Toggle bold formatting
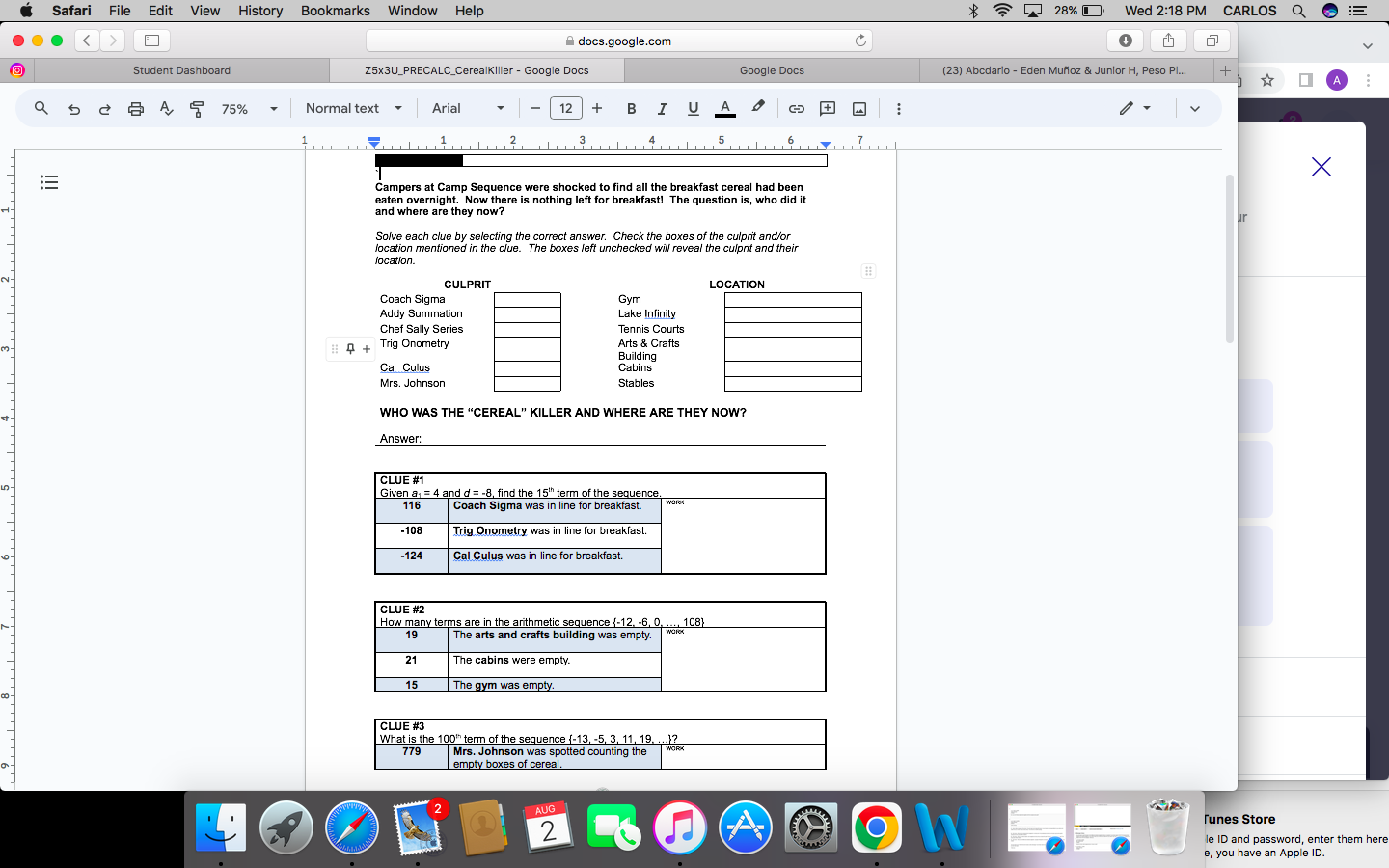This screenshot has width=1389, height=868. [x=632, y=109]
